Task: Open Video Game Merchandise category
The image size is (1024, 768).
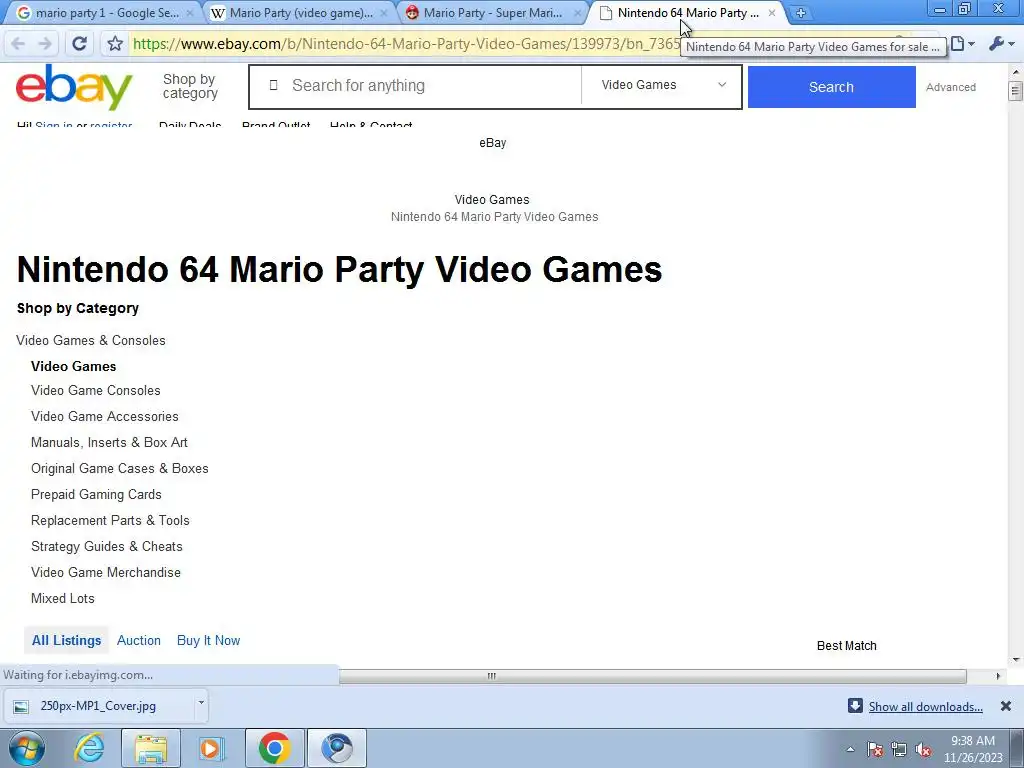Action: point(106,572)
